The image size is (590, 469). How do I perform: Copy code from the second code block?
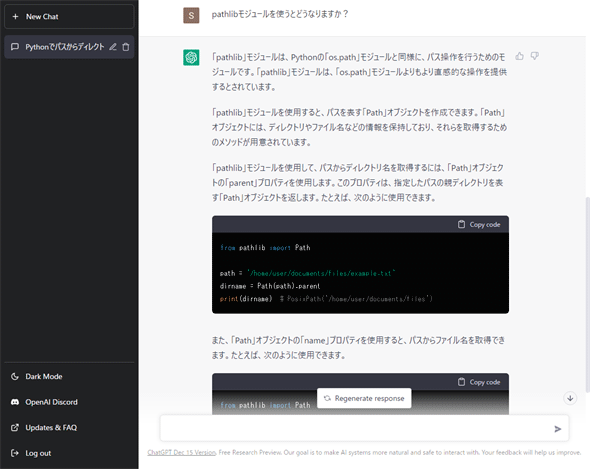point(479,382)
